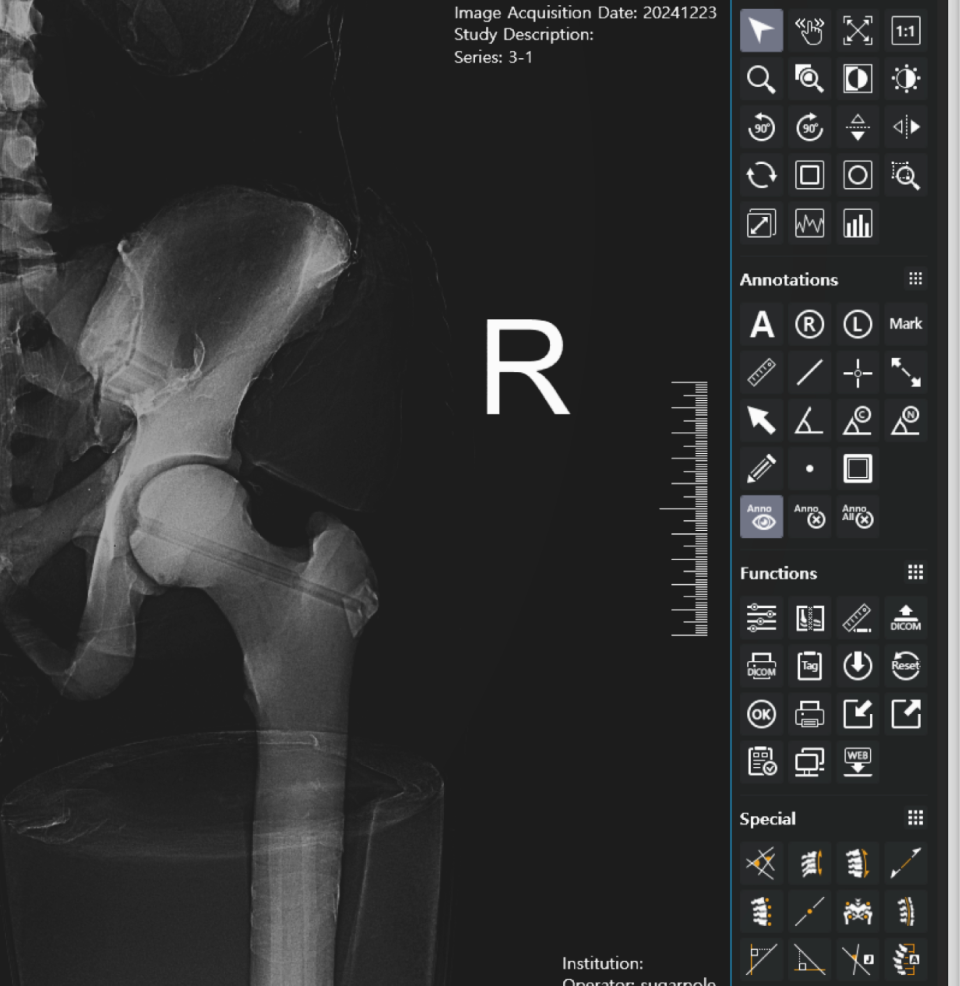This screenshot has width=960, height=986.
Task: Click the WEB download icon
Action: tap(858, 762)
